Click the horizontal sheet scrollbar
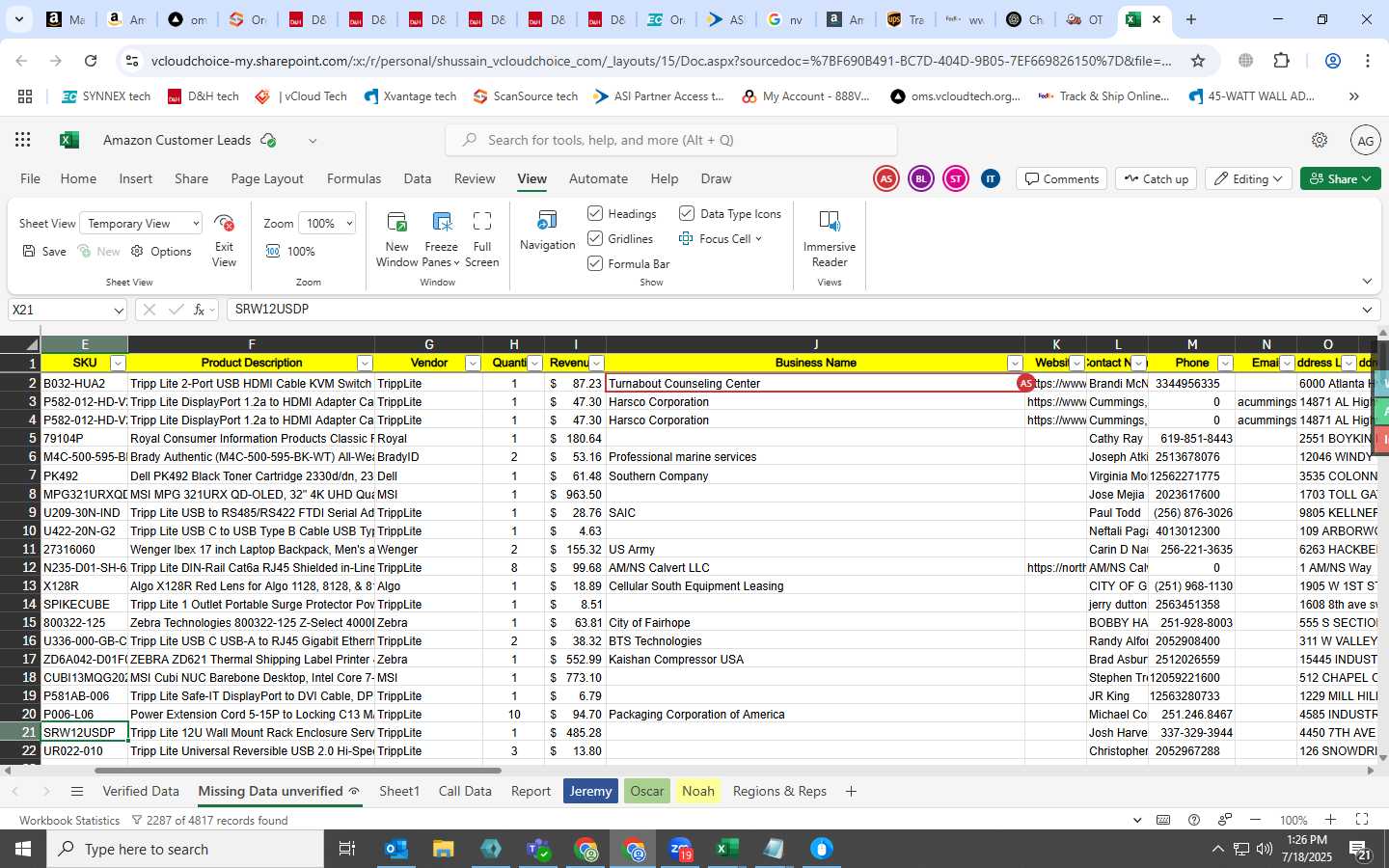This screenshot has height=868, width=1389. [298, 771]
